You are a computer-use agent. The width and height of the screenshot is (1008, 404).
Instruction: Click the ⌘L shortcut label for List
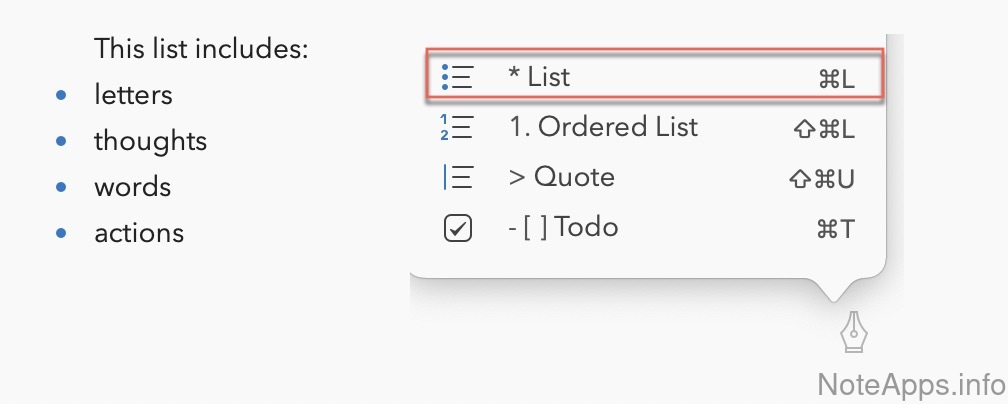click(x=836, y=79)
